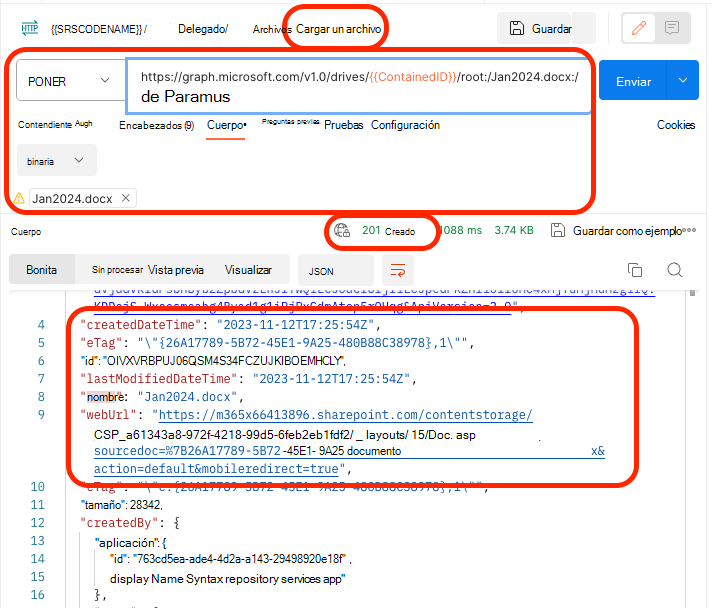Click the {{SRSCODENAME}} breadcrumb

coord(99,29)
